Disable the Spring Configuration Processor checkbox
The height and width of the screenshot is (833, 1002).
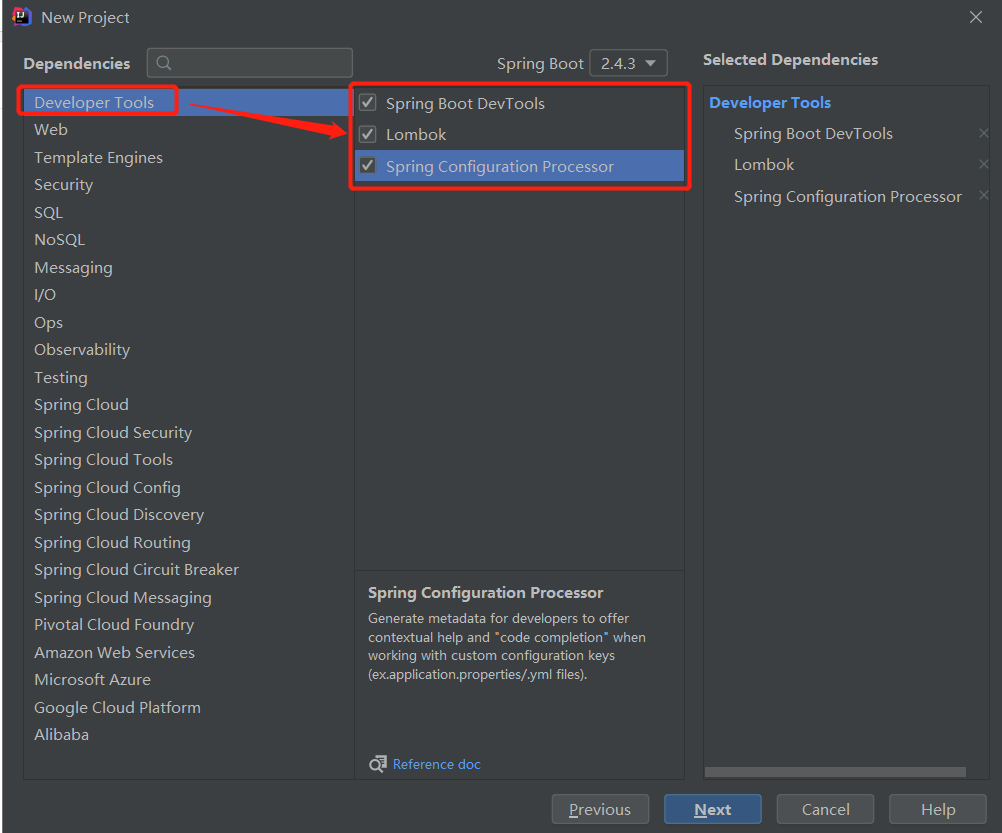tap(367, 165)
